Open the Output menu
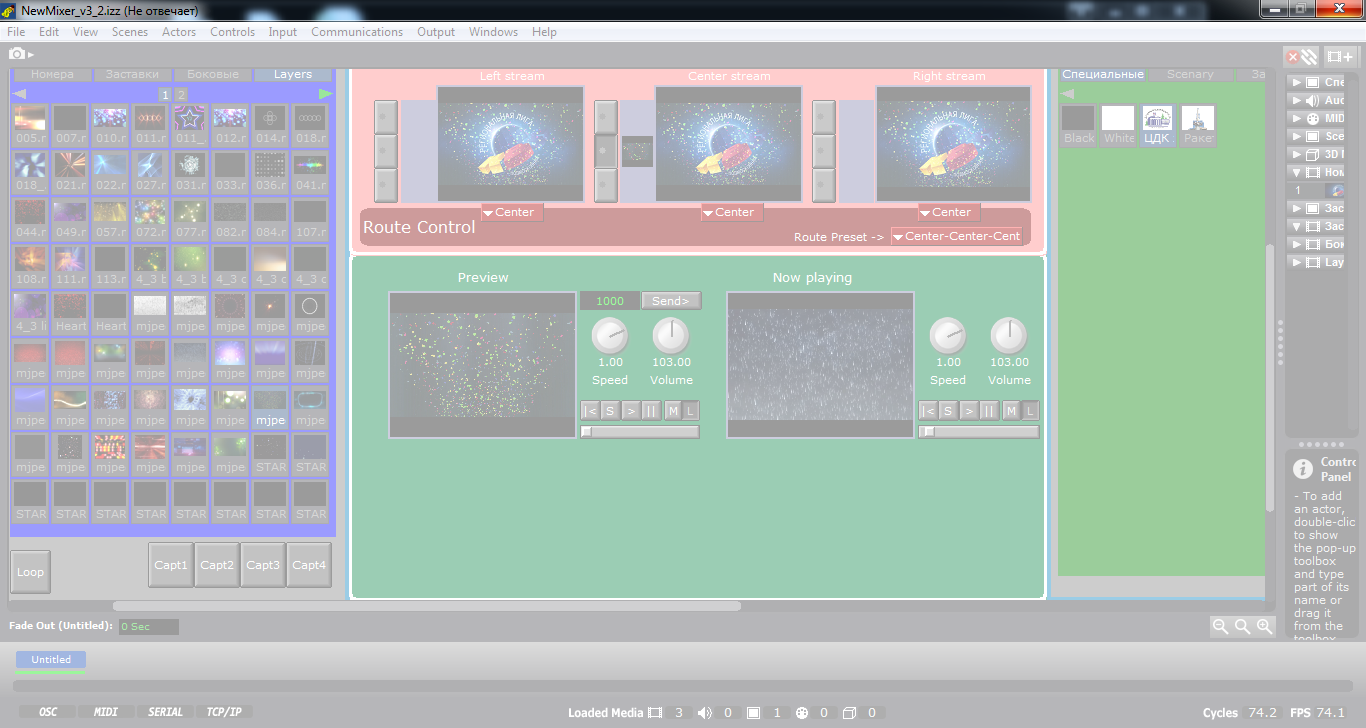 pos(436,32)
